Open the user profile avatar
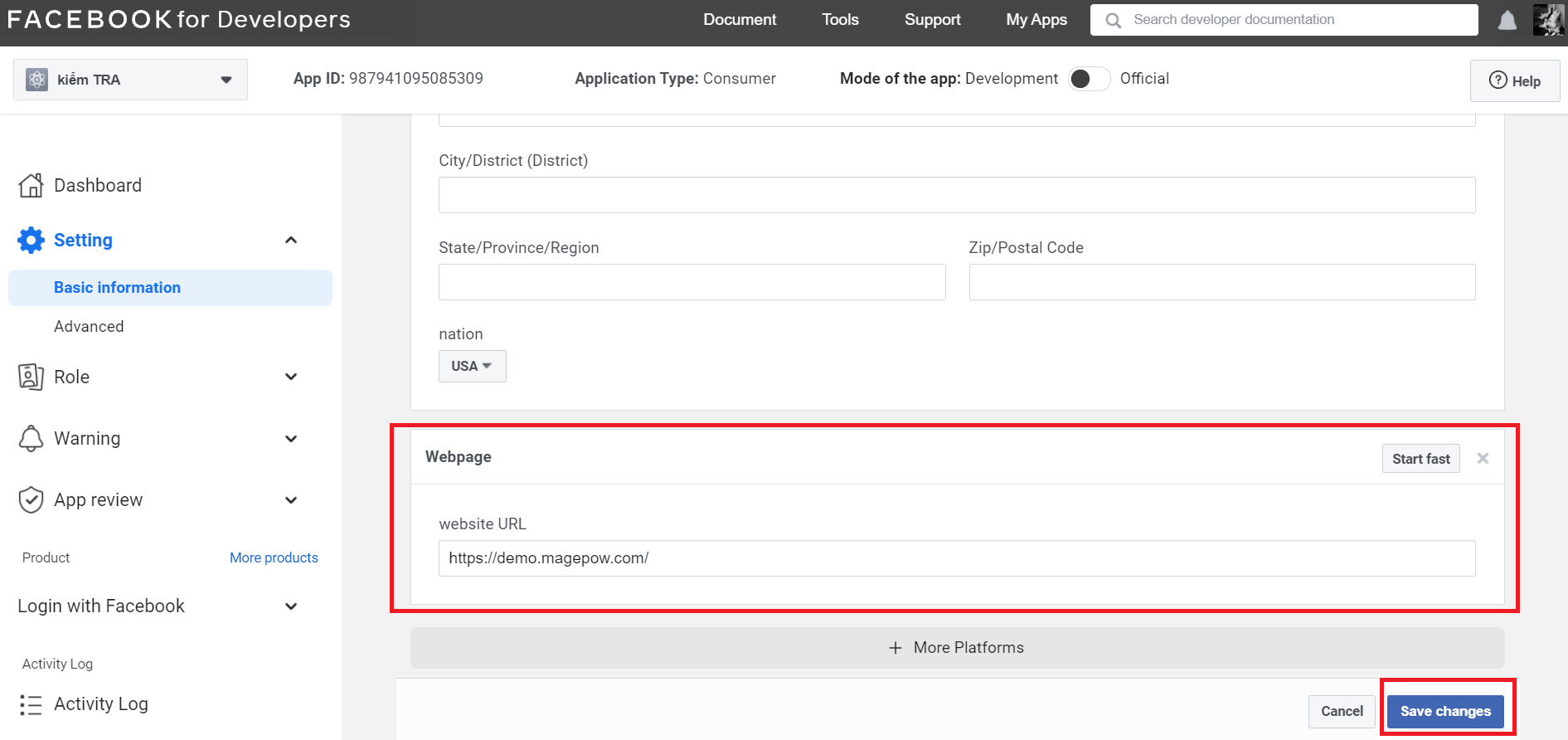This screenshot has width=1568, height=740. click(x=1547, y=20)
